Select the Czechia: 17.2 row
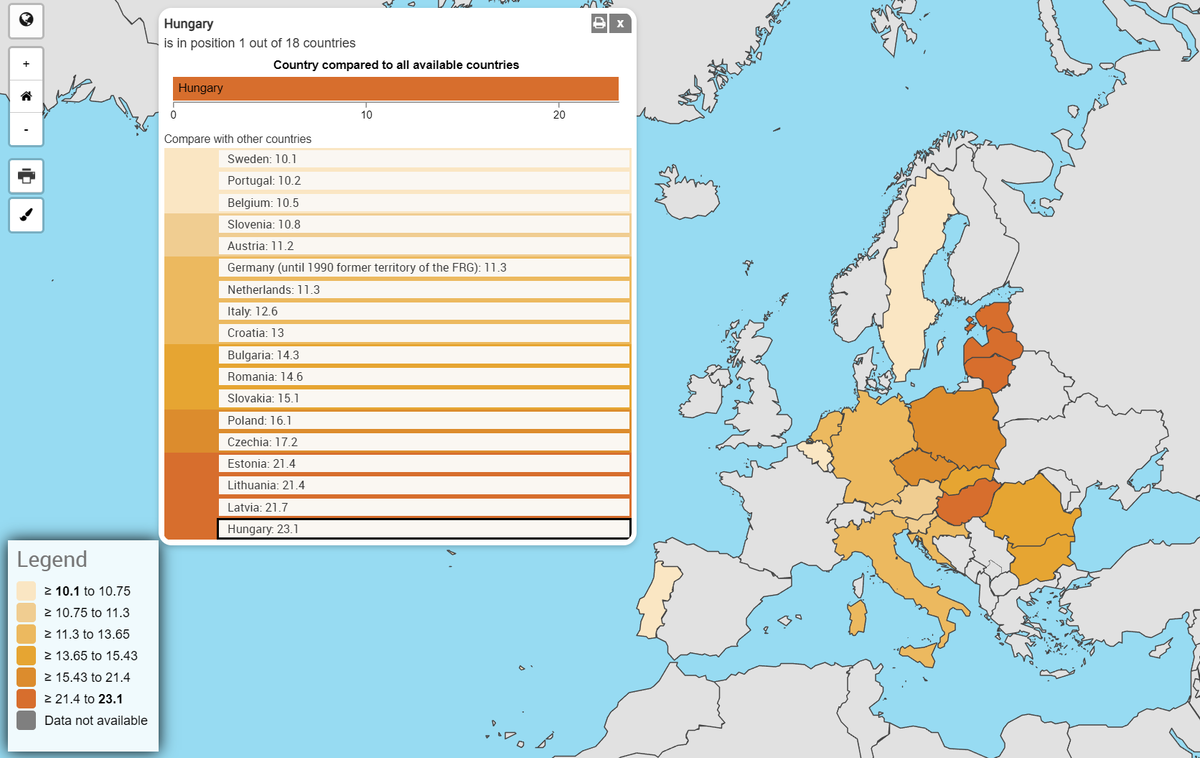1200x758 pixels. [x=424, y=442]
